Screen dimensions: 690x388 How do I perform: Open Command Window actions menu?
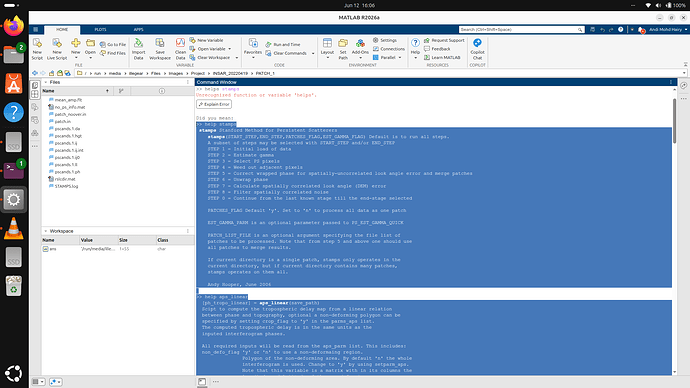[x=671, y=82]
